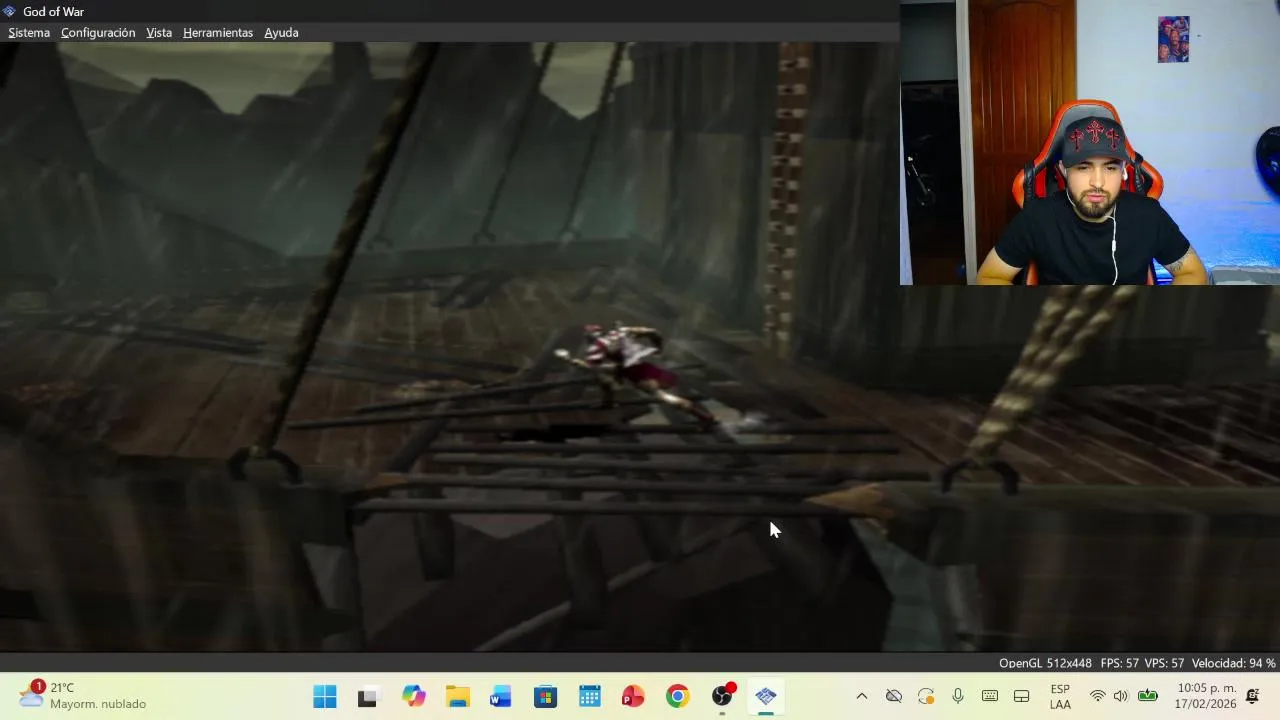Viewport: 1280px width, 720px height.
Task: Open the Vista menu
Action: click(159, 33)
